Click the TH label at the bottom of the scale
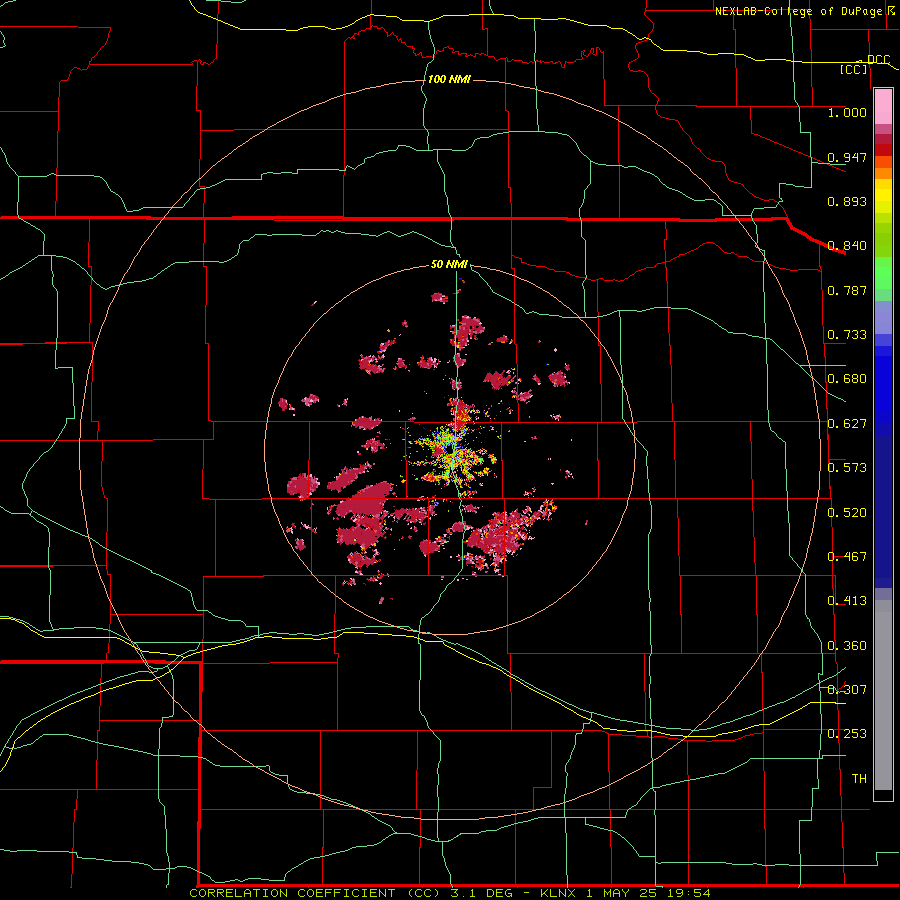The width and height of the screenshot is (900, 900). coord(859,779)
